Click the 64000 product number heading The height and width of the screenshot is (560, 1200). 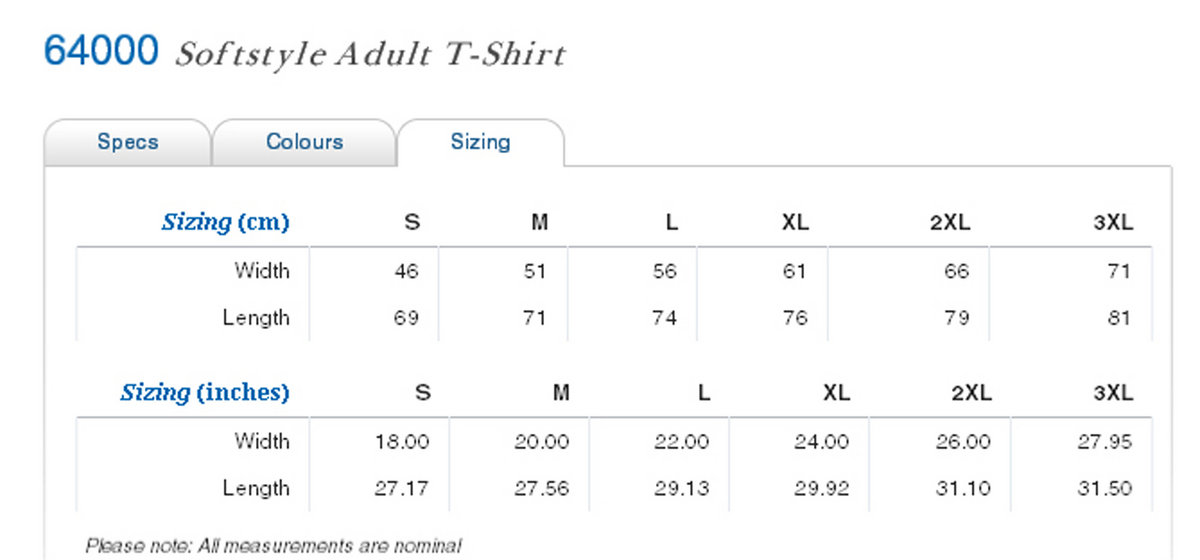101,50
